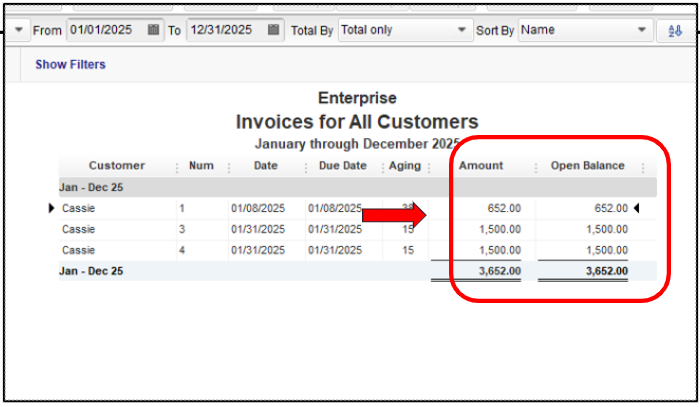Click the Num column header
Screen dimensions: 700x407
coord(201,166)
